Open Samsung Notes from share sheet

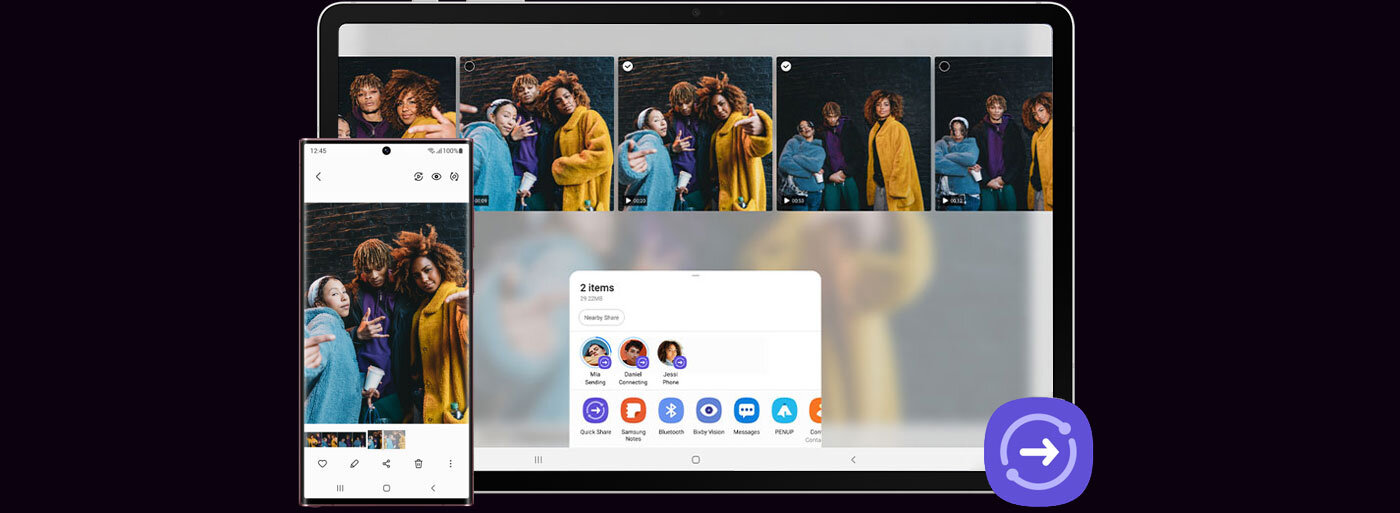click(x=633, y=410)
